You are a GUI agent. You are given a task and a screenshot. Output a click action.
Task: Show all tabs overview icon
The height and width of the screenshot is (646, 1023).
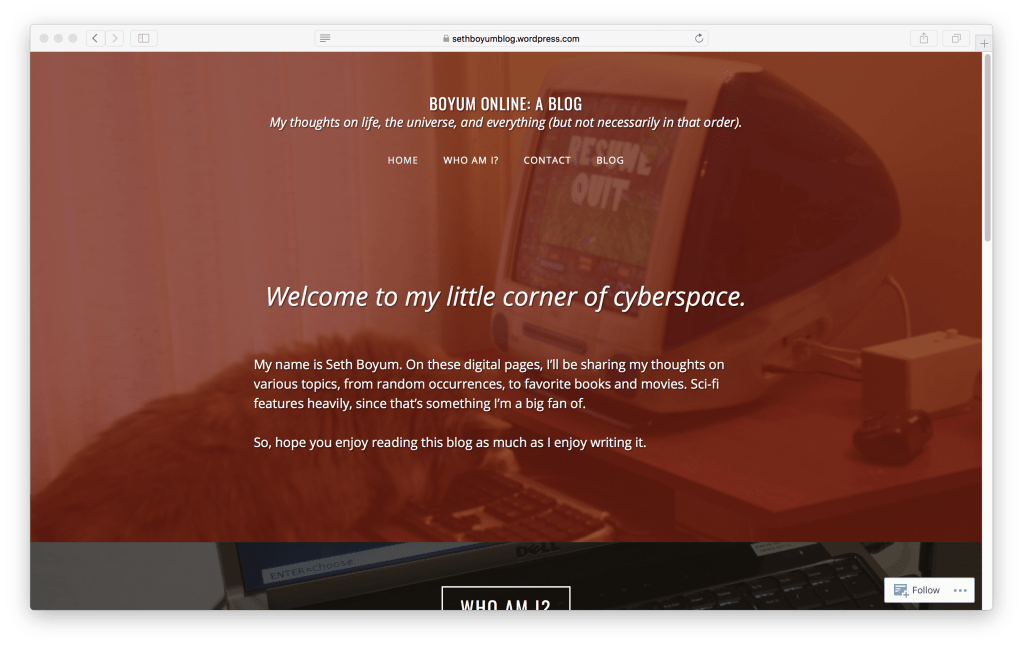click(956, 38)
